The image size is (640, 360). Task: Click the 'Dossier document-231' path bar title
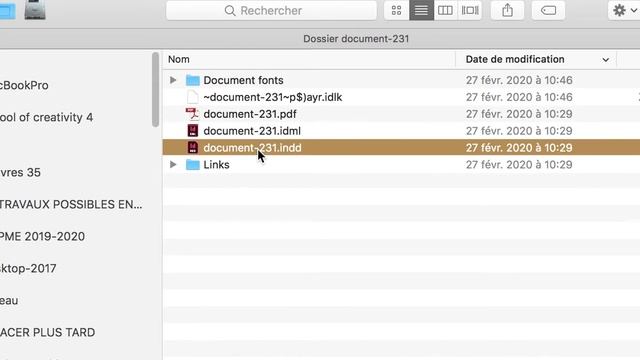coord(356,39)
